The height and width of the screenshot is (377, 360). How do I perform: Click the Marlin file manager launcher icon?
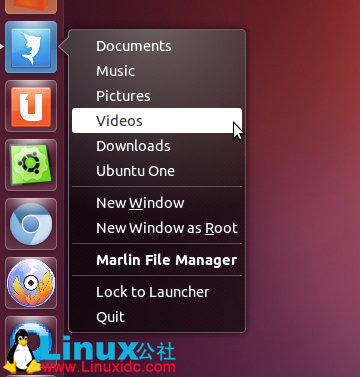click(x=31, y=47)
